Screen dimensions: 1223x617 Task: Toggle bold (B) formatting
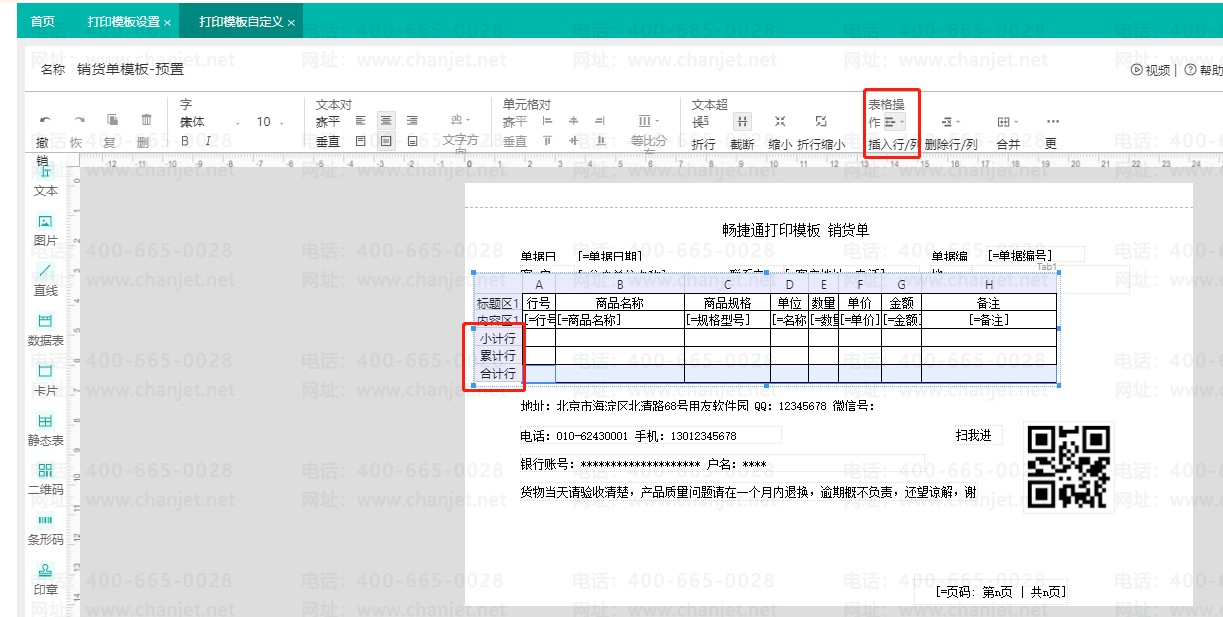(x=185, y=142)
